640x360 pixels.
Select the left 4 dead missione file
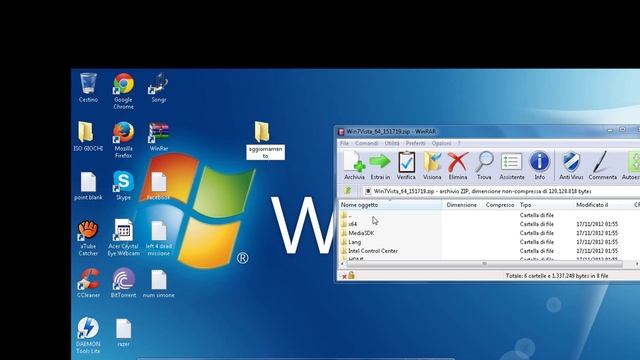click(x=158, y=238)
